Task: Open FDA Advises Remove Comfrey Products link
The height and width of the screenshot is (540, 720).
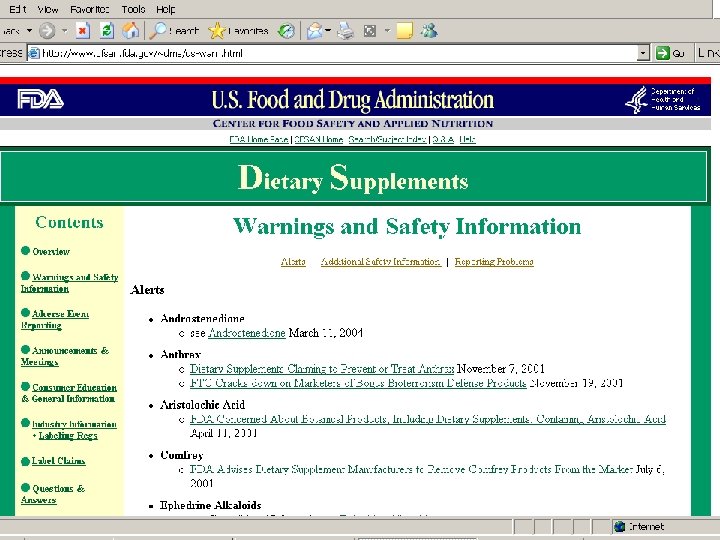Action: [411, 469]
